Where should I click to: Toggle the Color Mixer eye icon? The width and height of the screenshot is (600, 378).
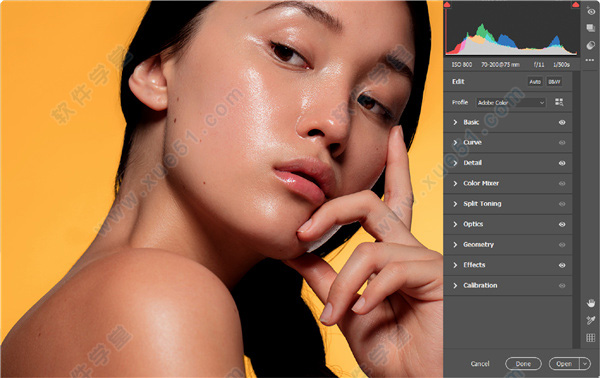pyautogui.click(x=562, y=183)
